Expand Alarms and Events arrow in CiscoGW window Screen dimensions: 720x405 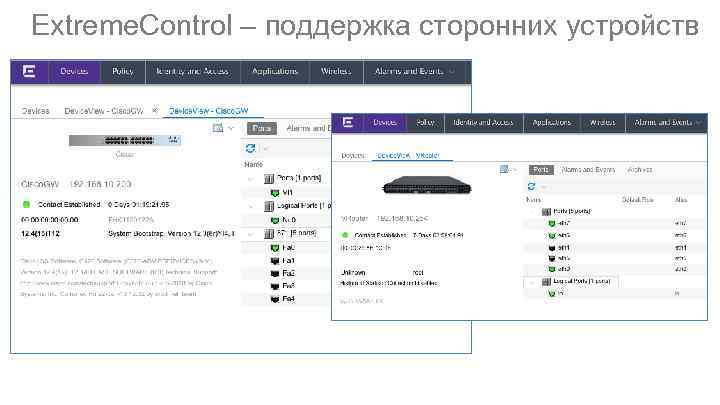click(452, 71)
